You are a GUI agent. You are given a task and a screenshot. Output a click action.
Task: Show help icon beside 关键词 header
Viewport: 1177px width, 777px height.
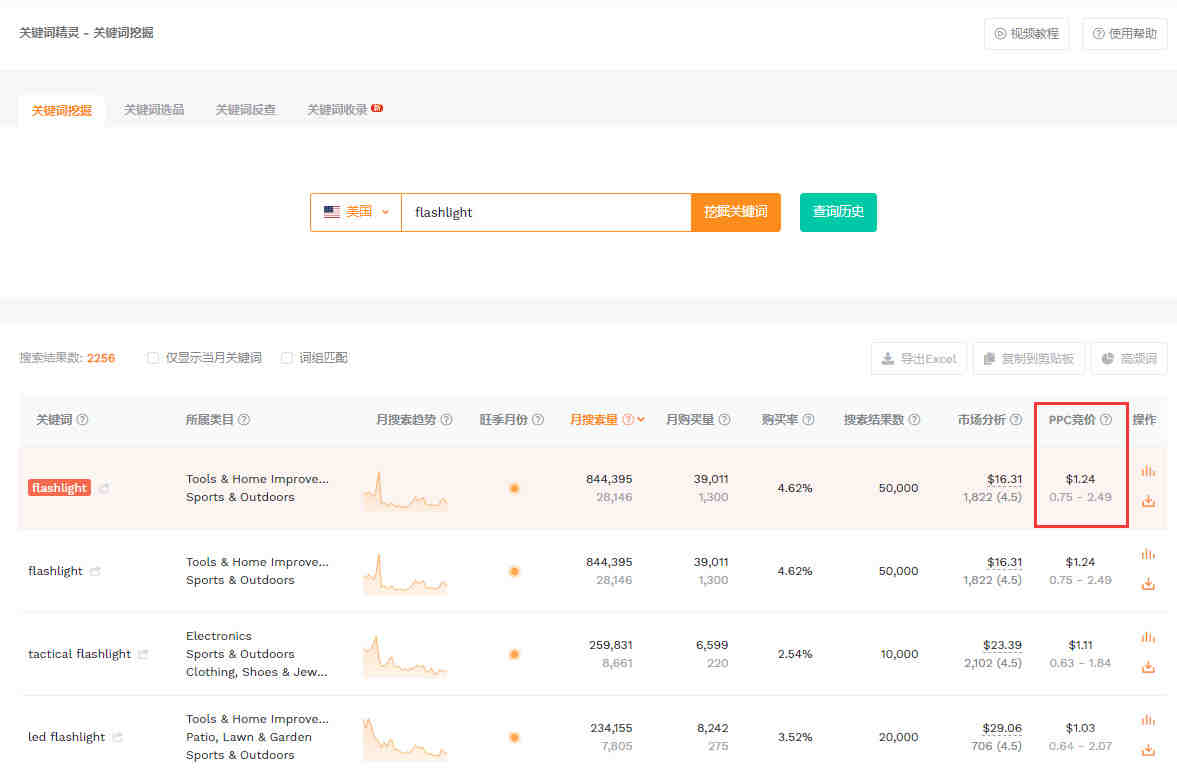(83, 420)
